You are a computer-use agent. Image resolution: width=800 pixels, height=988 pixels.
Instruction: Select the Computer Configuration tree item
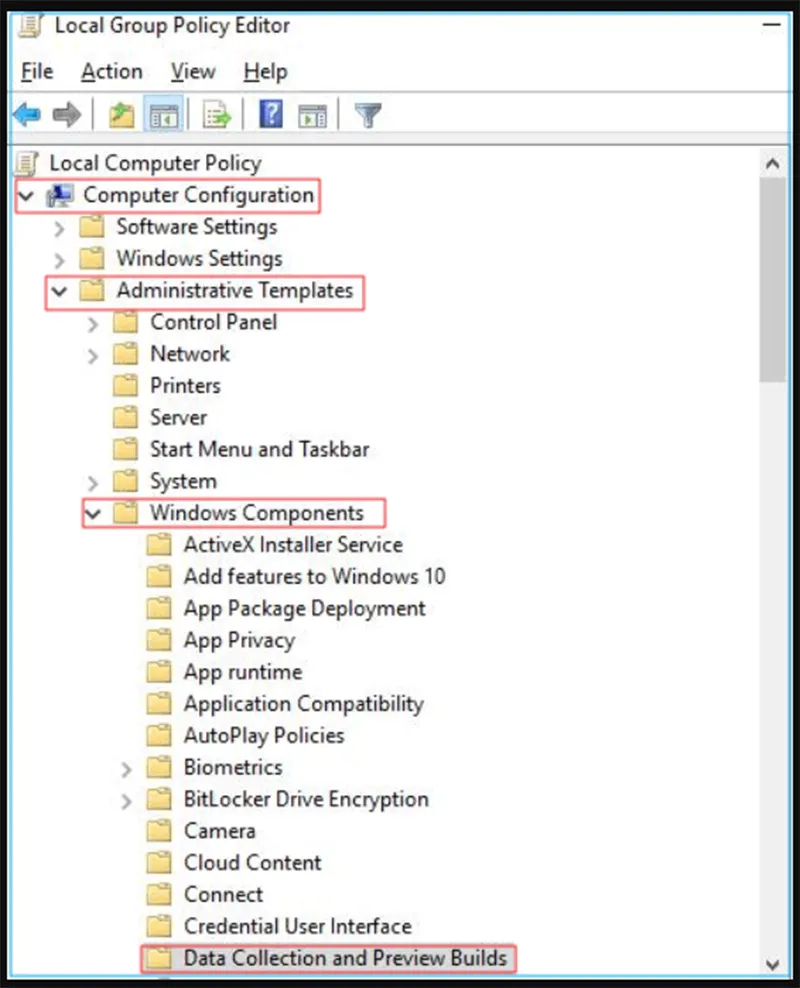198,195
